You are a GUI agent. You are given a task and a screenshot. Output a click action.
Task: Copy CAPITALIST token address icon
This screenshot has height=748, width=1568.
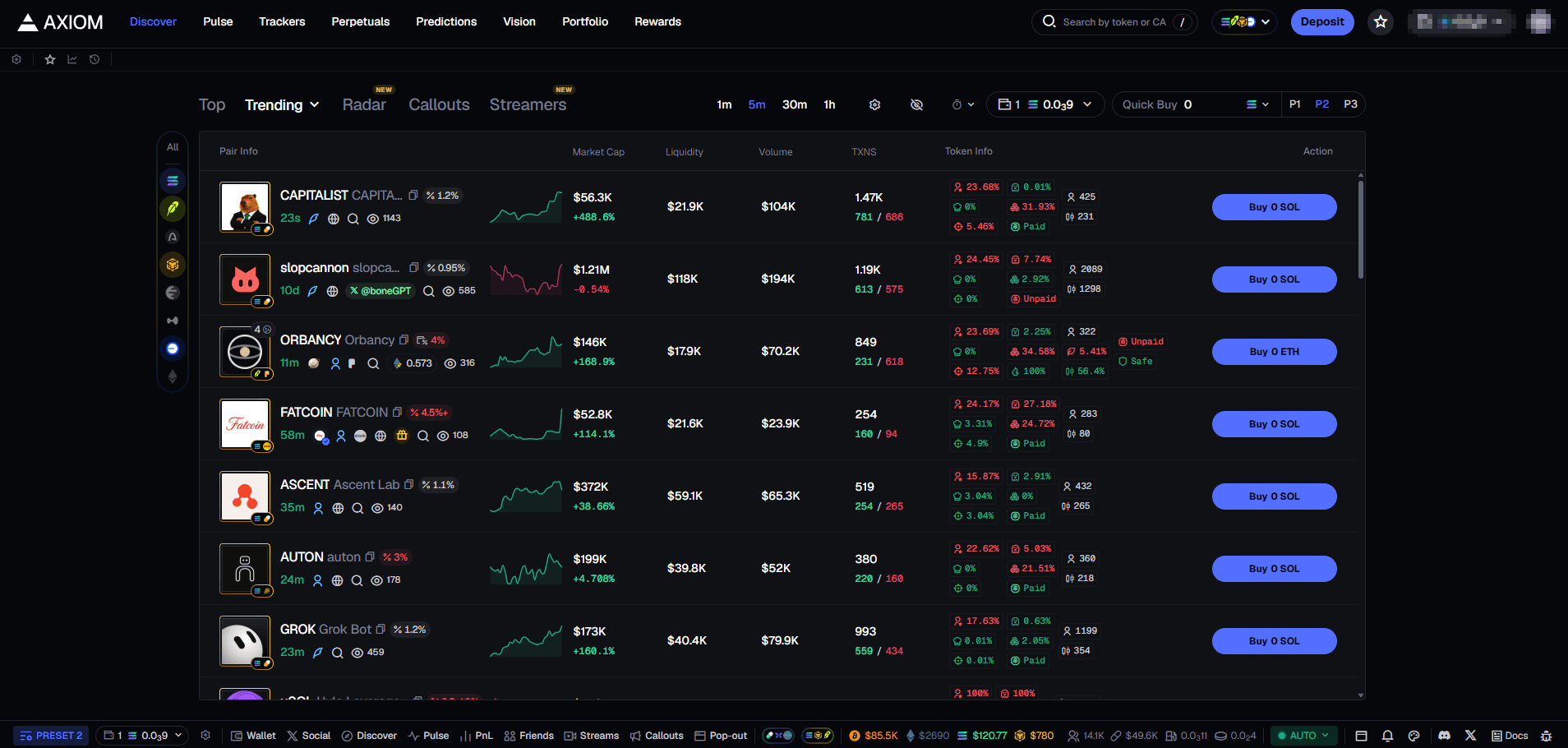(413, 196)
